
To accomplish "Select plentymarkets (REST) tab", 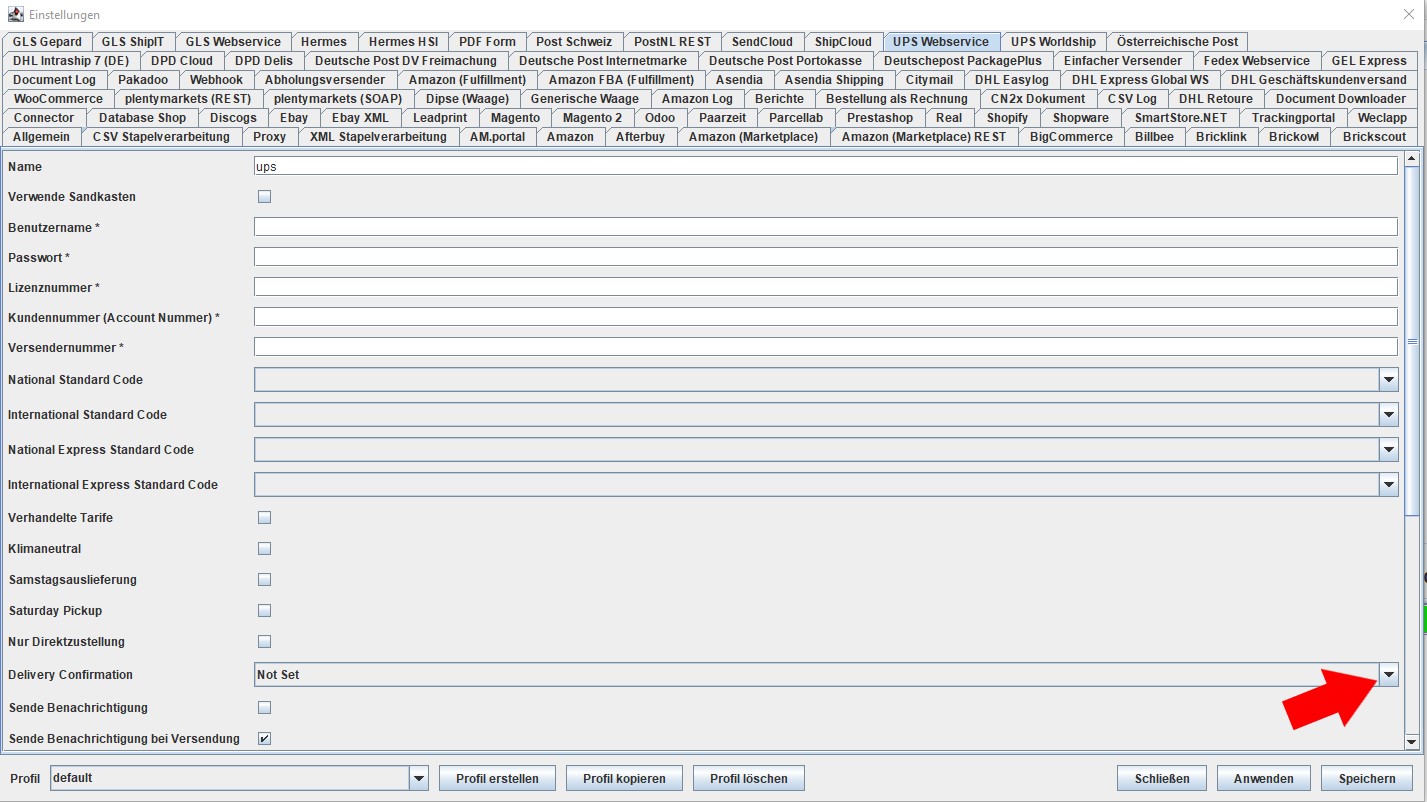I will pyautogui.click(x=189, y=99).
